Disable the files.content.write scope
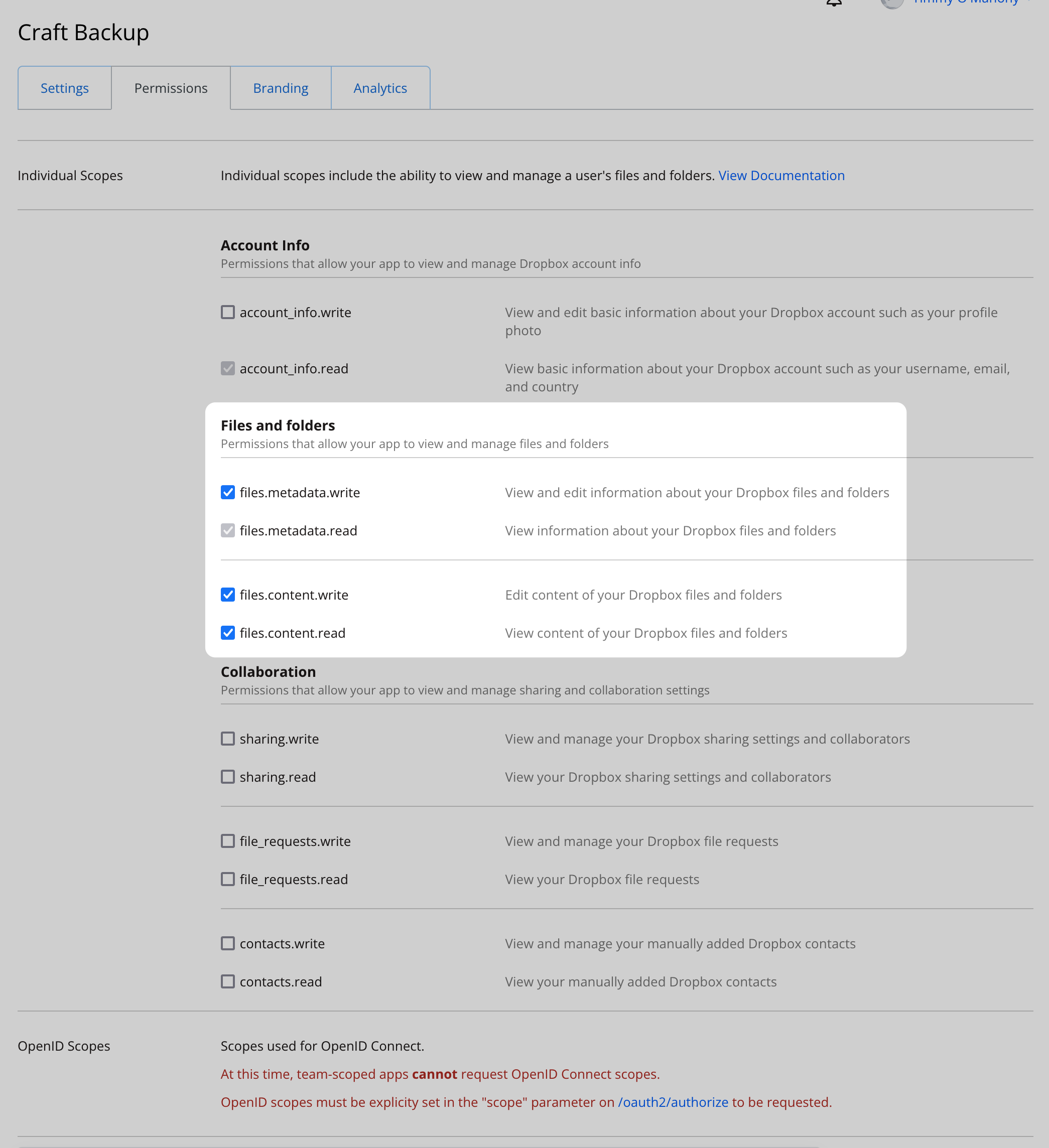This screenshot has height=1148, width=1049. click(228, 595)
